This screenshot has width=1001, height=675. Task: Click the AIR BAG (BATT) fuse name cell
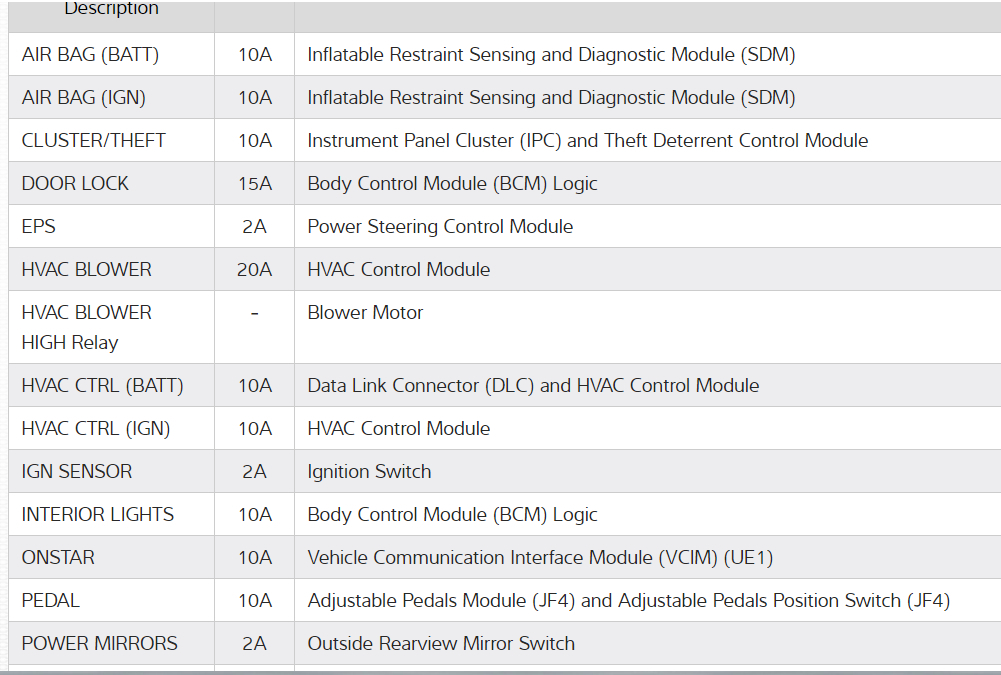tap(90, 55)
